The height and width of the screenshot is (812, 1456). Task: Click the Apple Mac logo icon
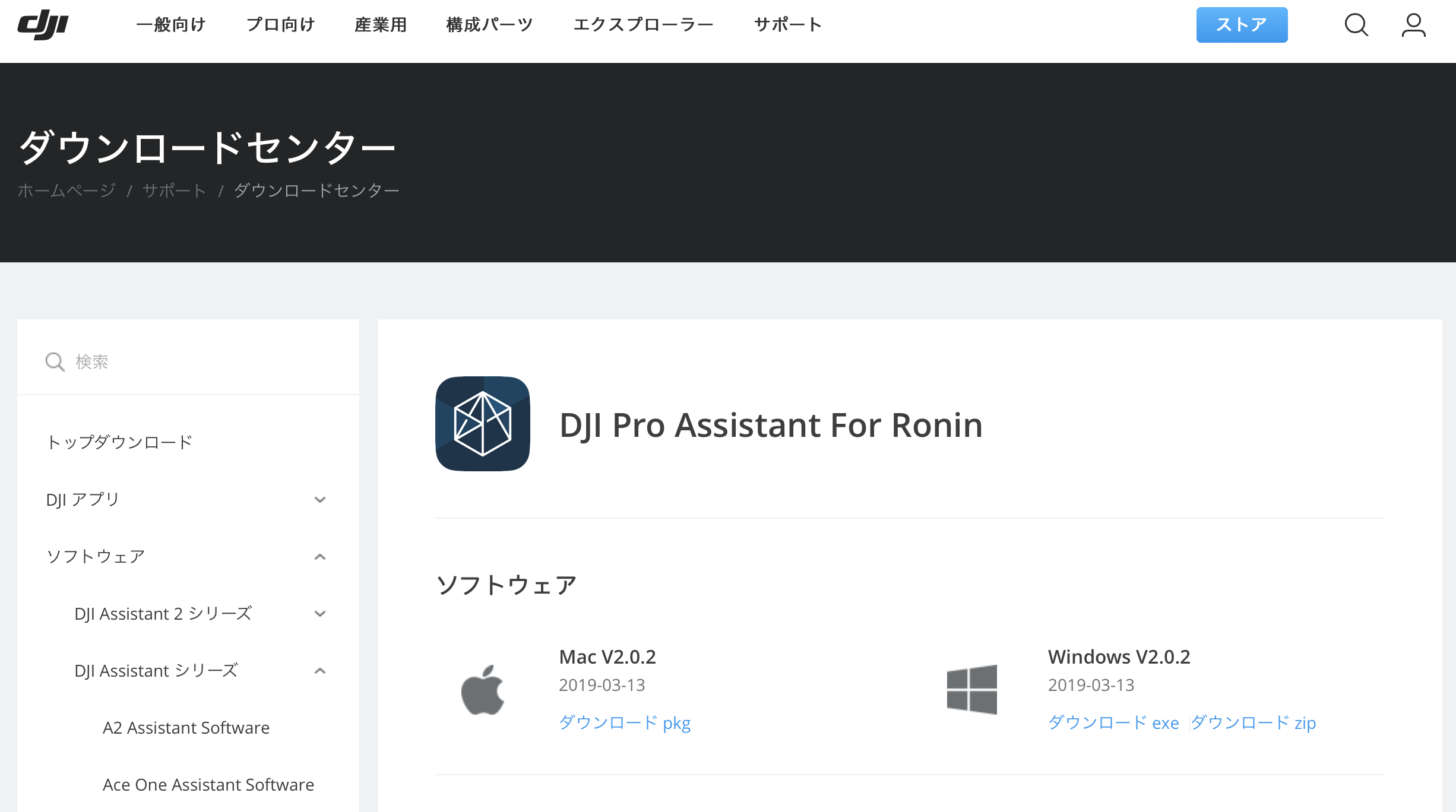click(x=482, y=690)
